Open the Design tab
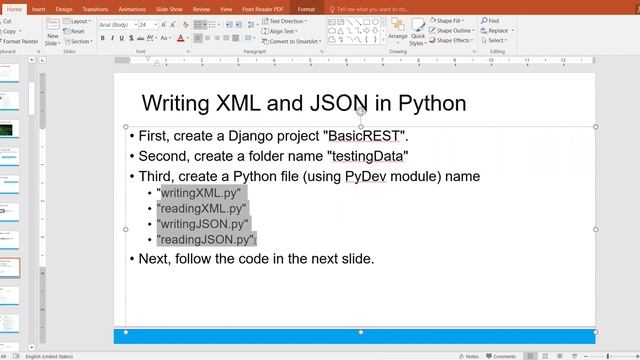Viewport: 640px width, 360px height. pyautogui.click(x=64, y=9)
